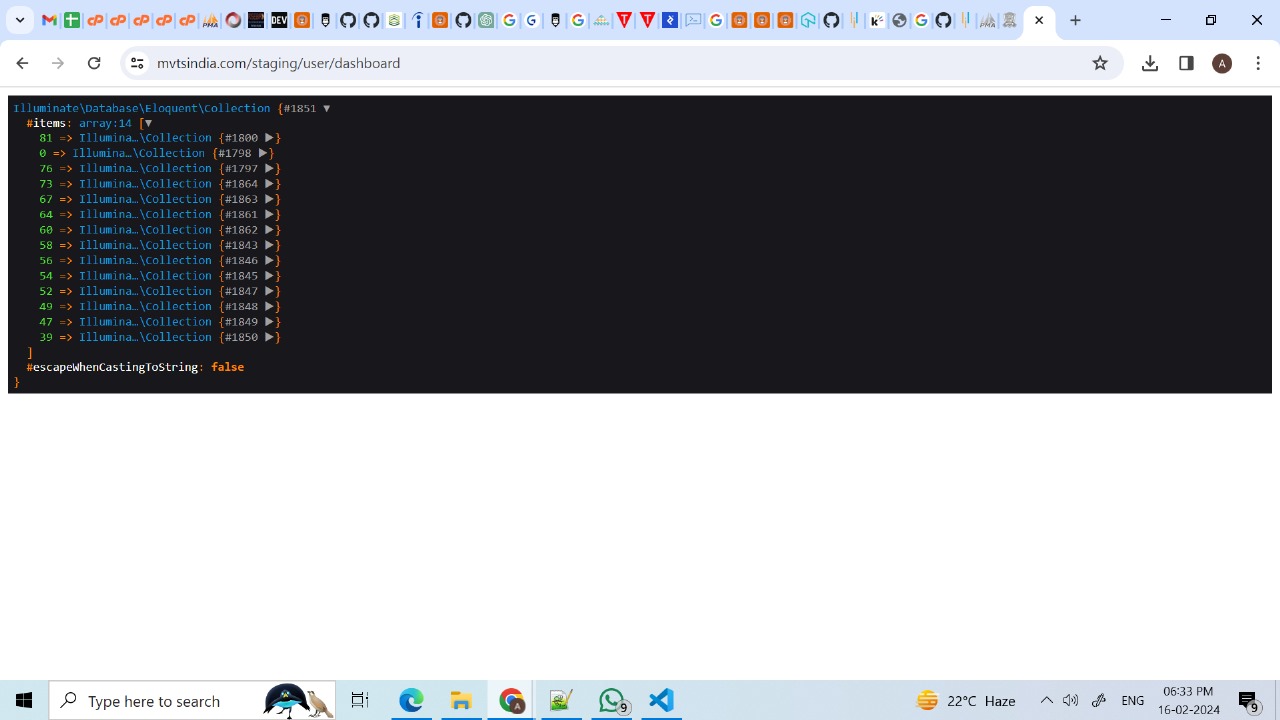1280x720 pixels.
Task: Bookmark this page with star icon
Action: (x=1100, y=63)
